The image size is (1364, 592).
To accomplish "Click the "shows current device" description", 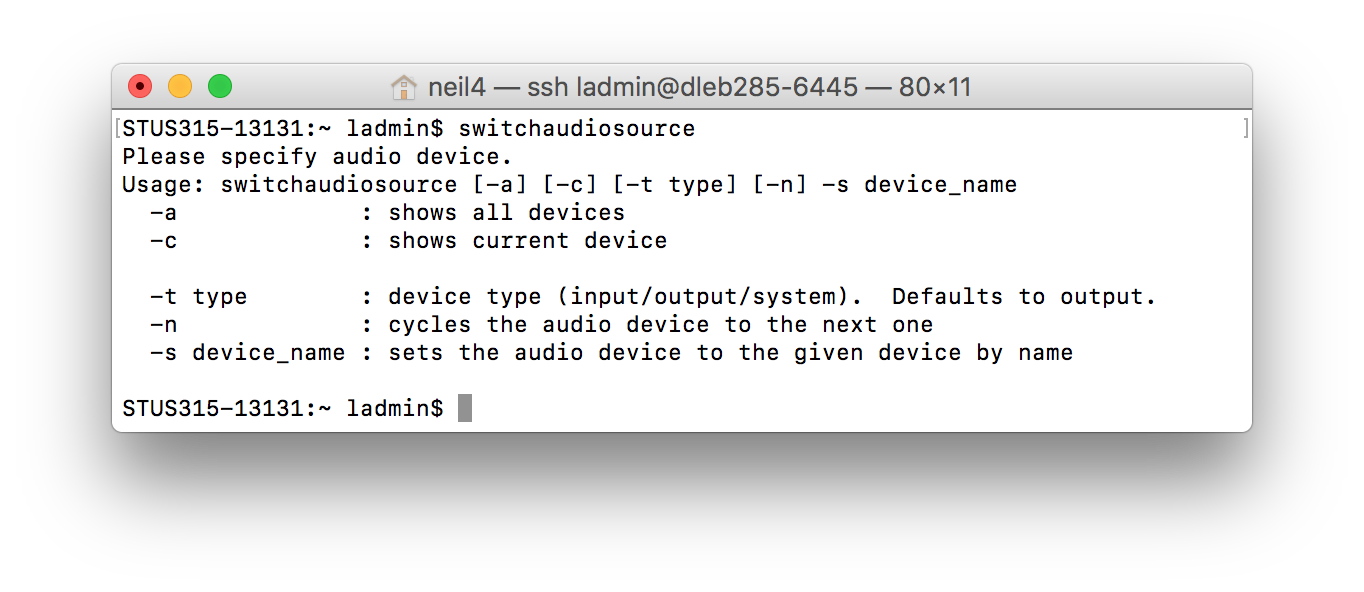I will [x=527, y=241].
